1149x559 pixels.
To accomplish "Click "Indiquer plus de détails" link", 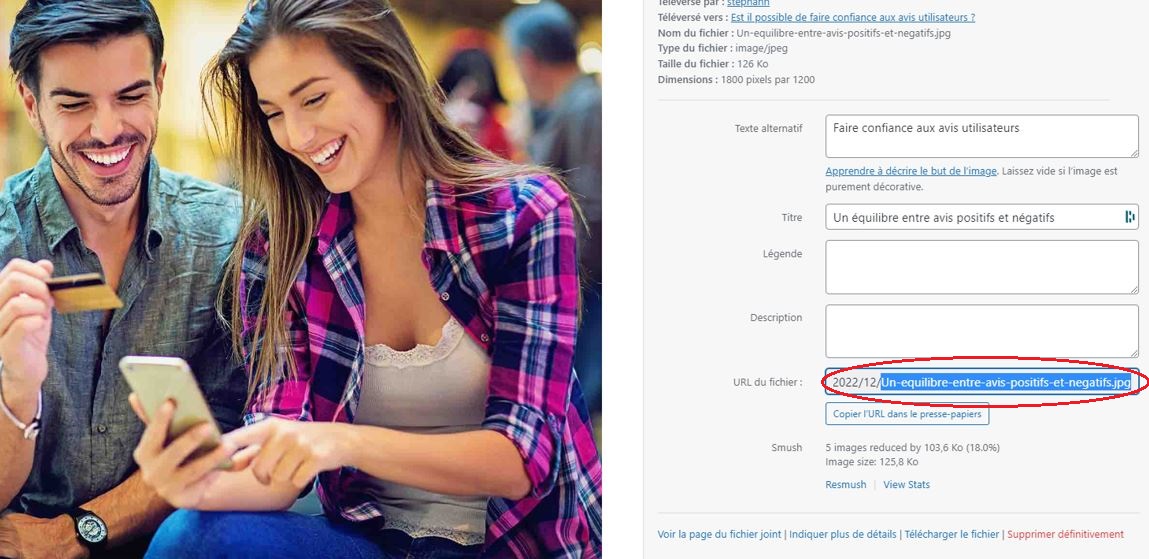I will [x=844, y=534].
